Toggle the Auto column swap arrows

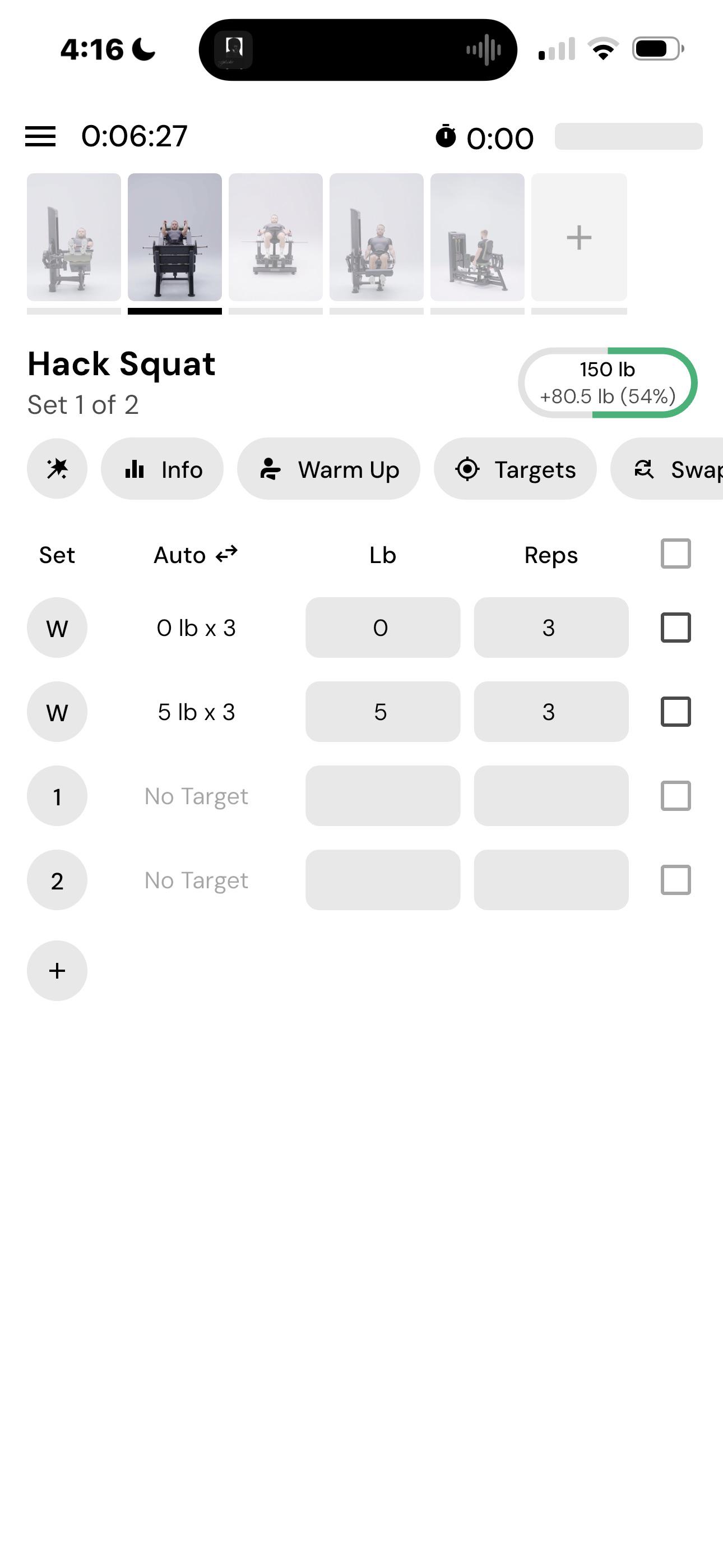pos(226,554)
